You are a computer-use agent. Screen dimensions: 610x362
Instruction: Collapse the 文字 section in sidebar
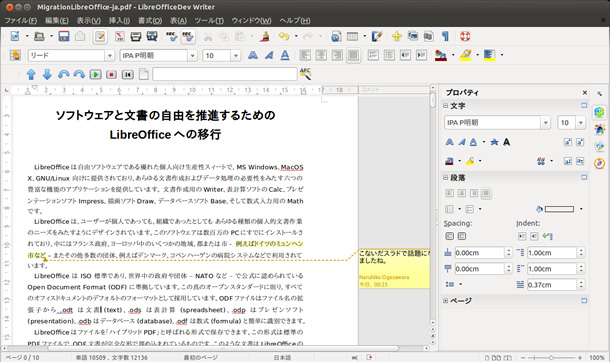tap(445, 105)
